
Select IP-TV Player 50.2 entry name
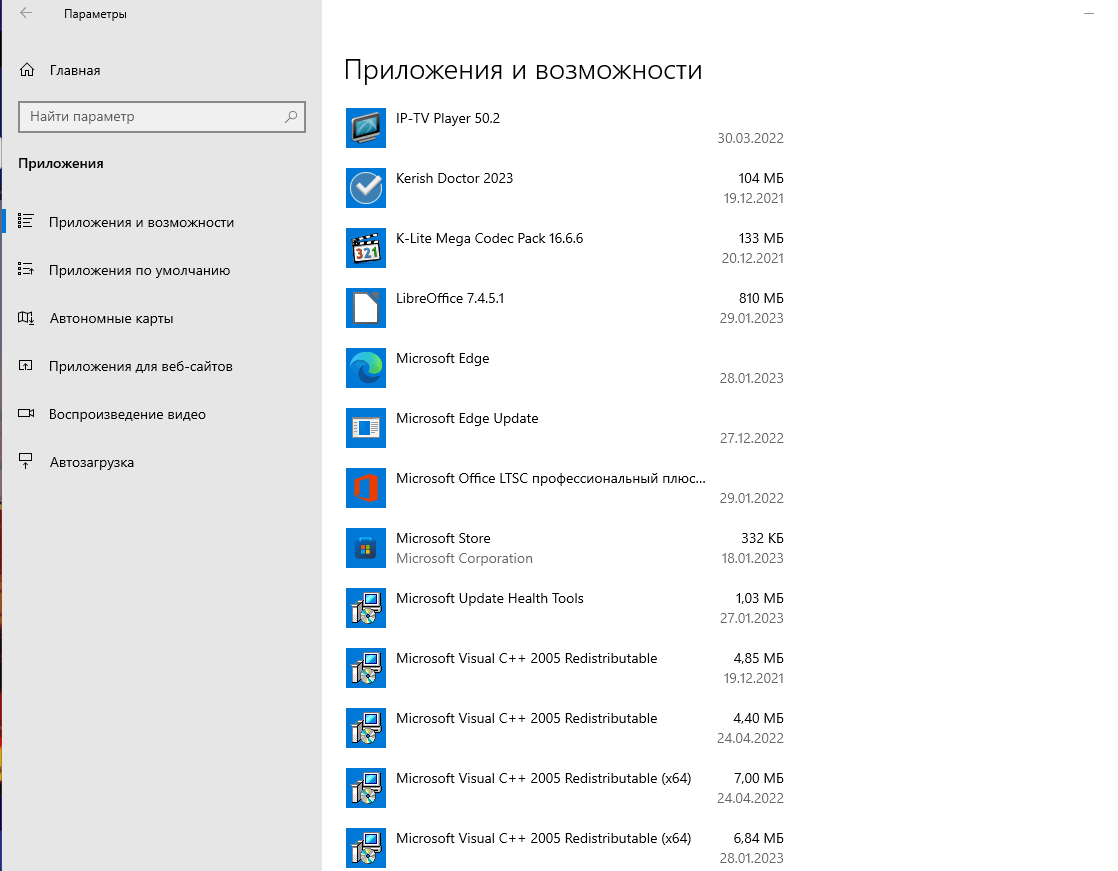pos(448,118)
